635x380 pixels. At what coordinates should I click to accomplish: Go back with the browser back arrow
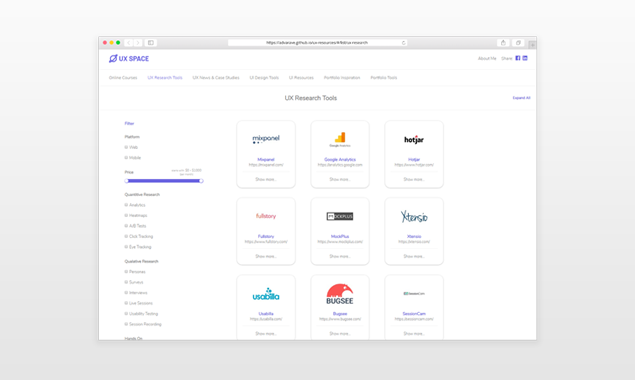(x=129, y=43)
